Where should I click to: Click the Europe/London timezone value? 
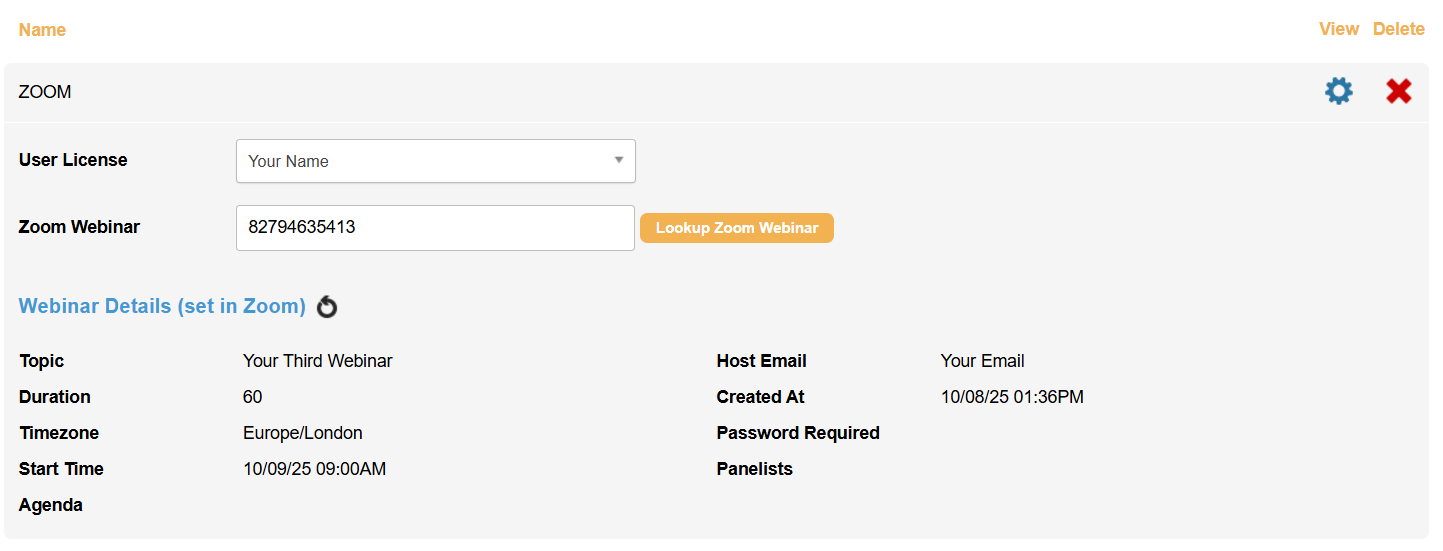(303, 433)
